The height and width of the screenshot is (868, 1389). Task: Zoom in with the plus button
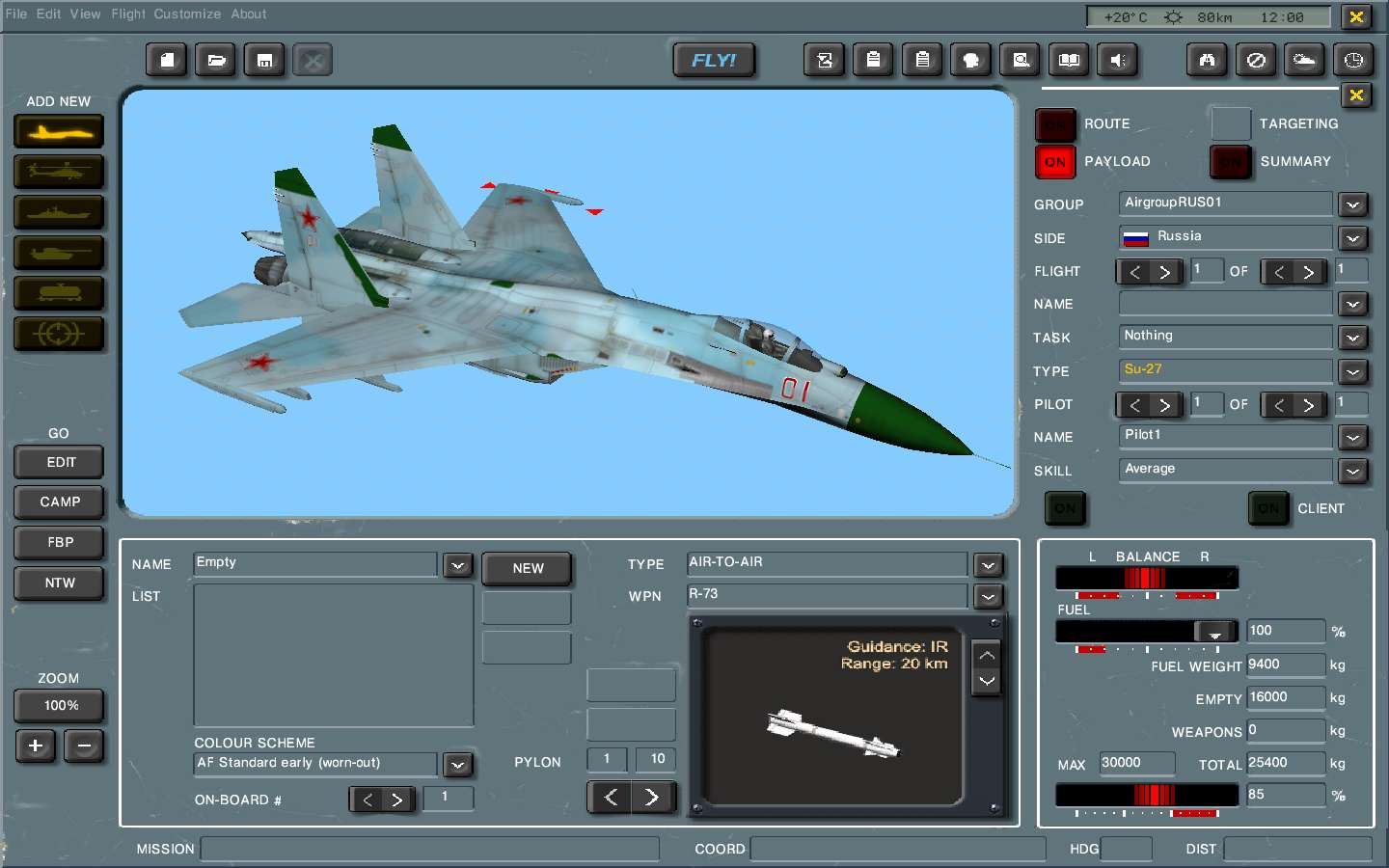click(x=36, y=746)
